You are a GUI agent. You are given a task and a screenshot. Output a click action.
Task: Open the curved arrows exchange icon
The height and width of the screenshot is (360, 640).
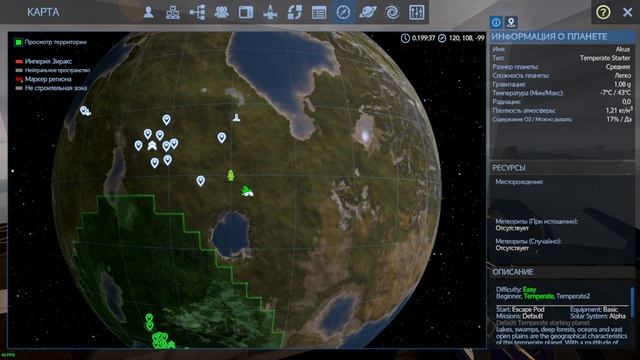point(295,12)
